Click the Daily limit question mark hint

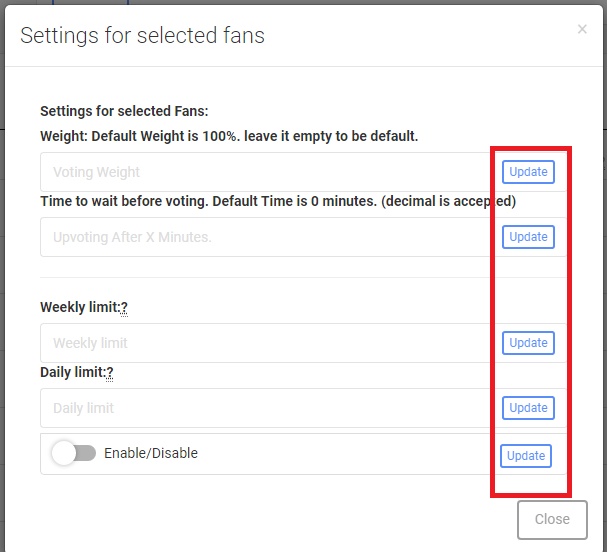(110, 373)
